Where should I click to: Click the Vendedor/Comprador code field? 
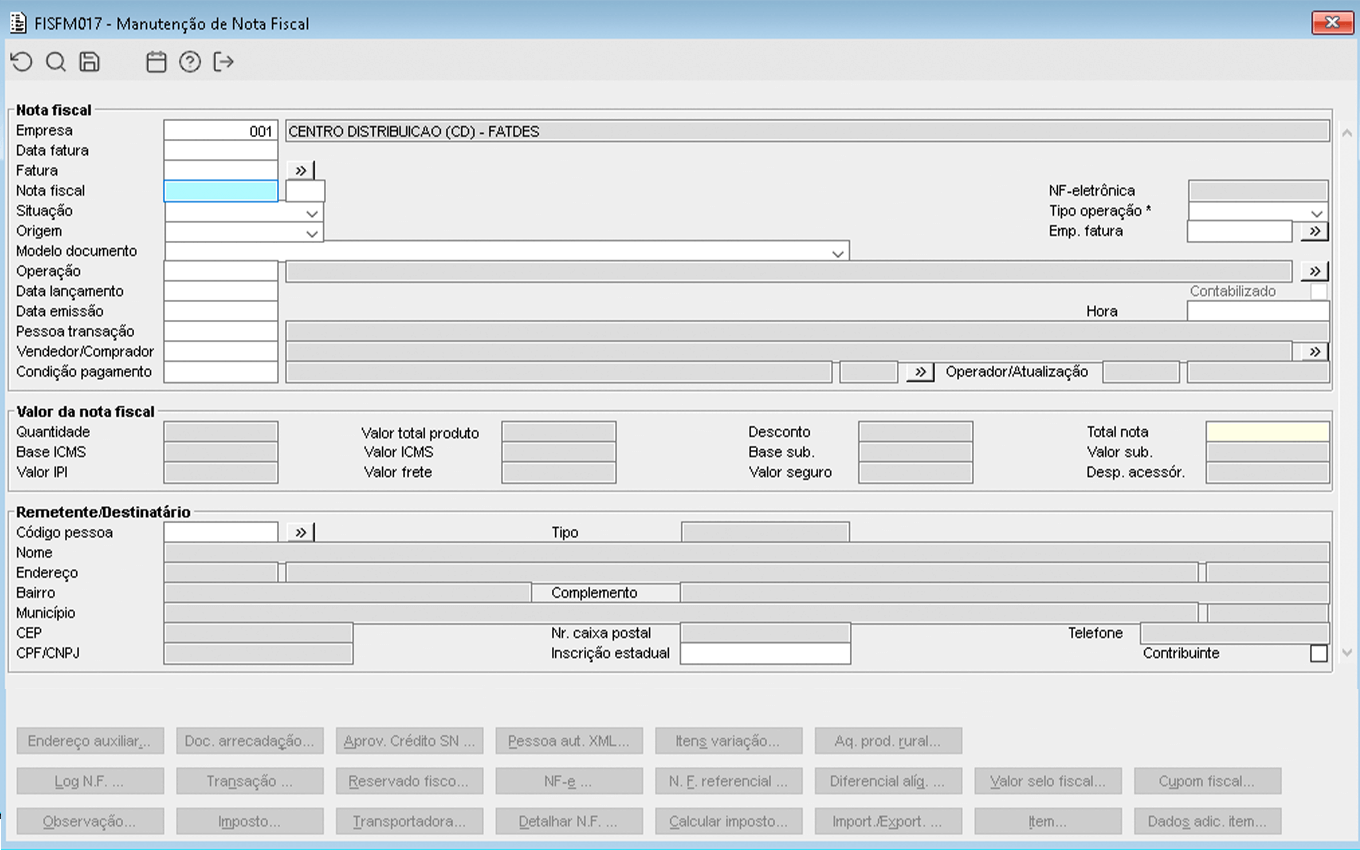221,351
